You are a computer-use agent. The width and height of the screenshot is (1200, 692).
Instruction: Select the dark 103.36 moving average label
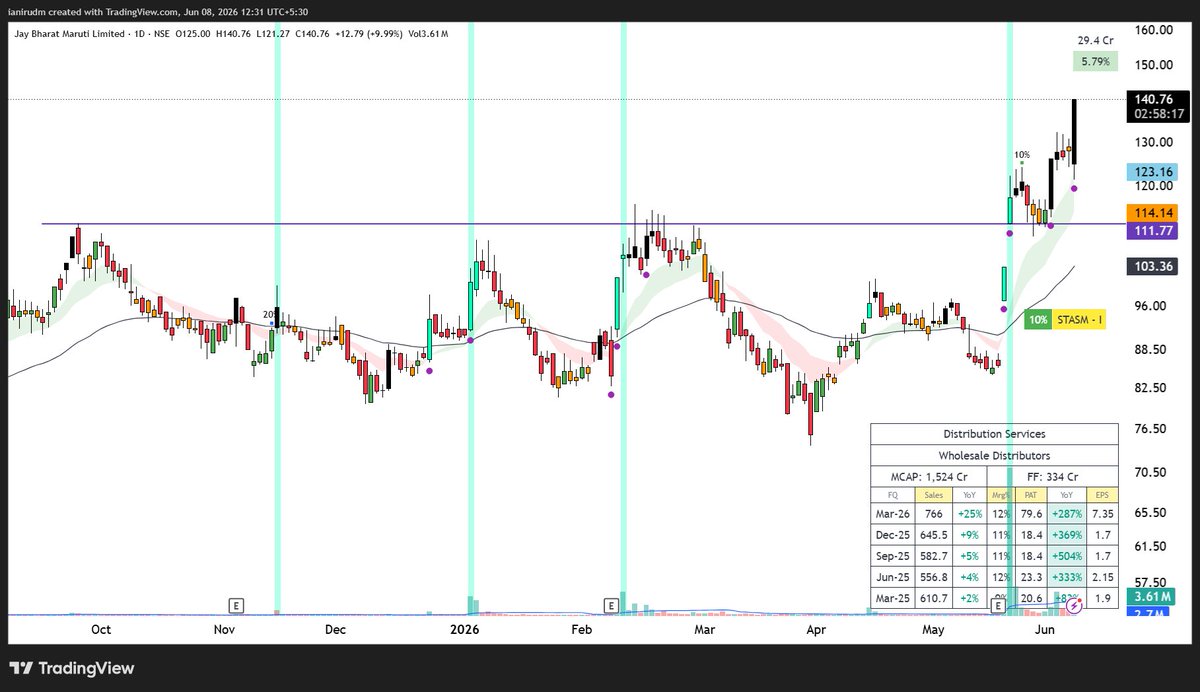(x=1153, y=266)
